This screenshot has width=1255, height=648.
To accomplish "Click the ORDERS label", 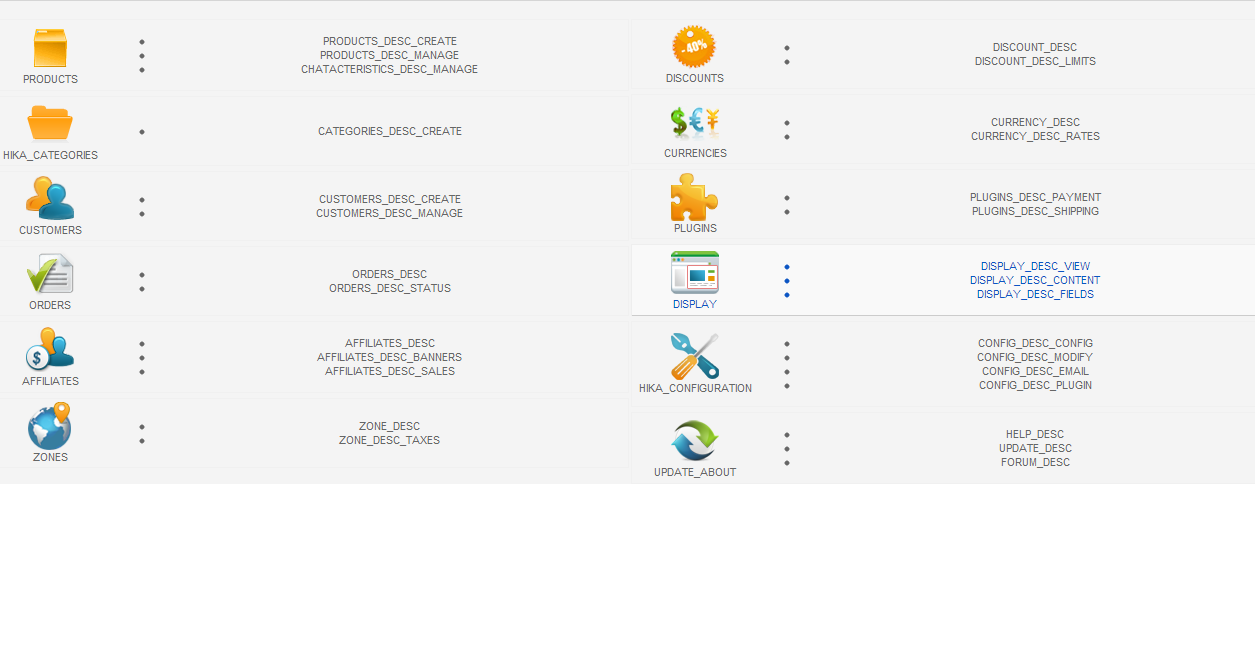I will pos(50,305).
